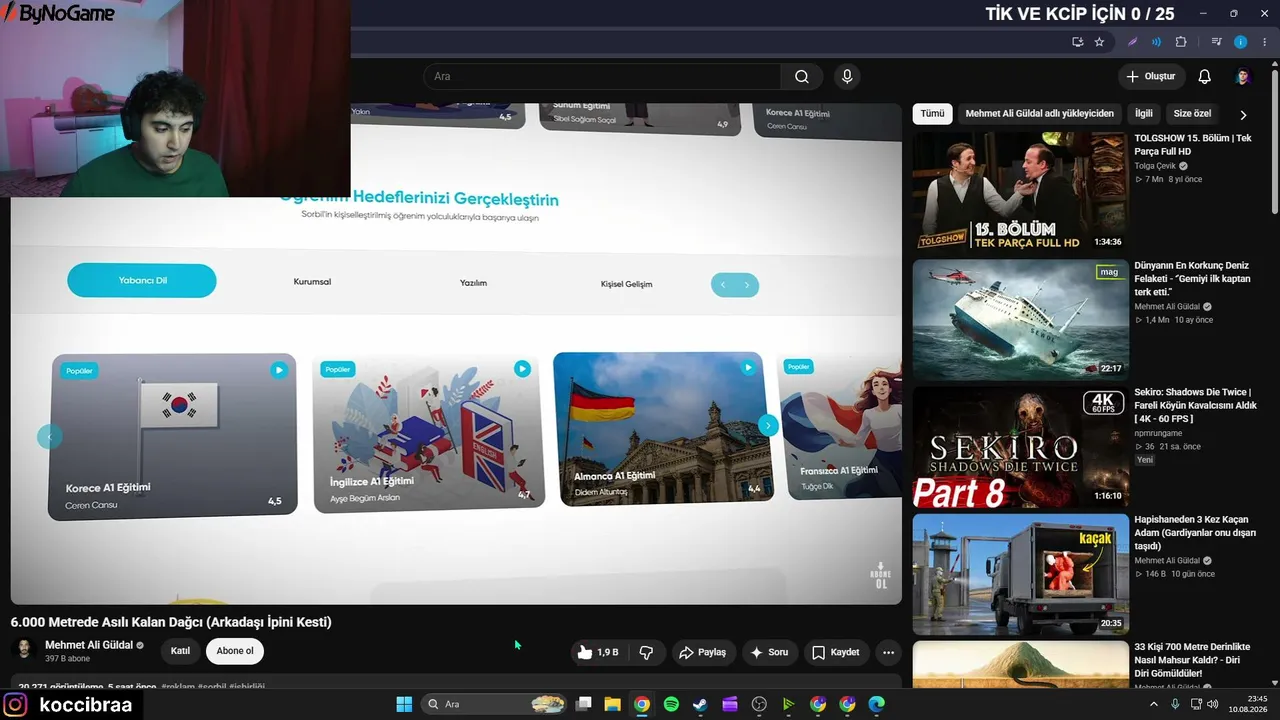The width and height of the screenshot is (1280, 720).
Task: Select the Tümü filter chip
Action: tap(932, 114)
